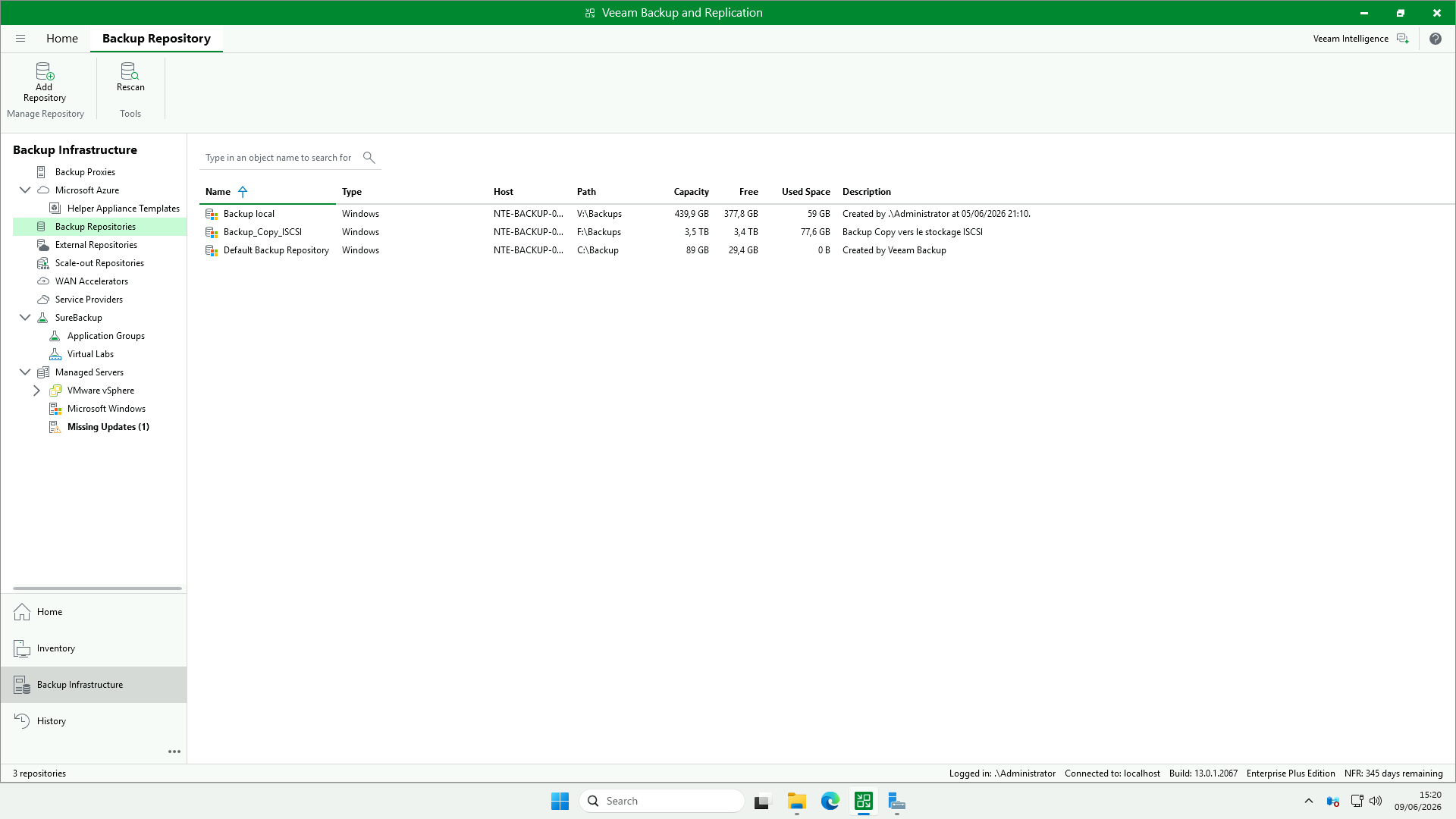Select the Backup Proxies tree icon

42,172
